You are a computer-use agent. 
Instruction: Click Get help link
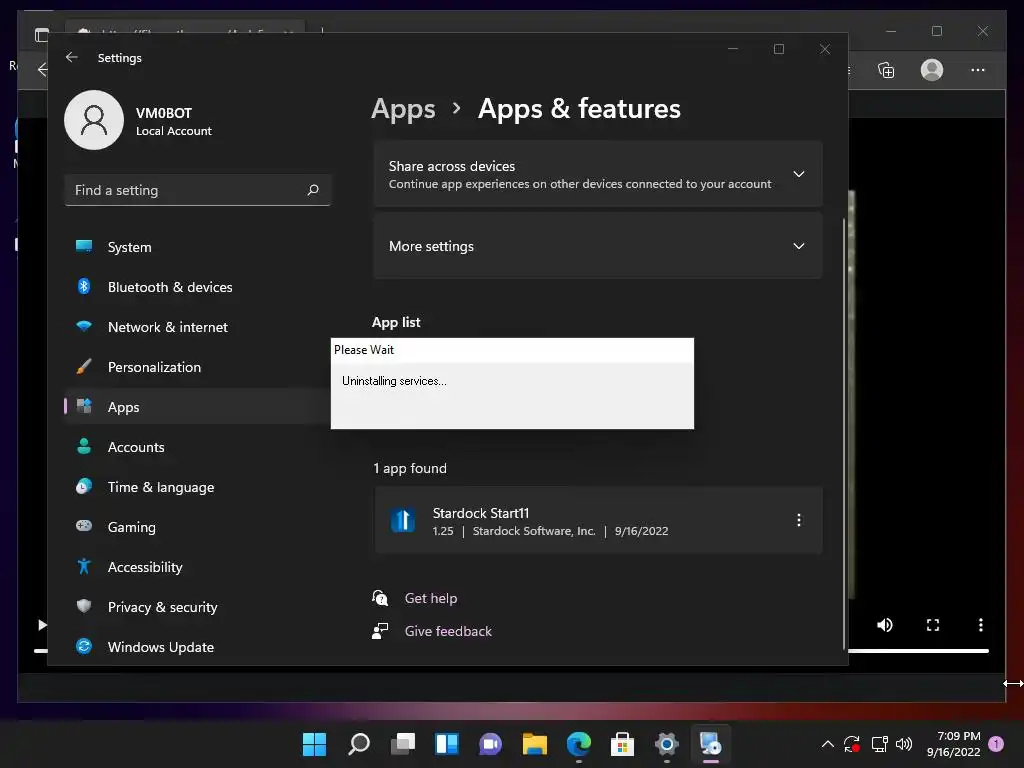click(430, 598)
